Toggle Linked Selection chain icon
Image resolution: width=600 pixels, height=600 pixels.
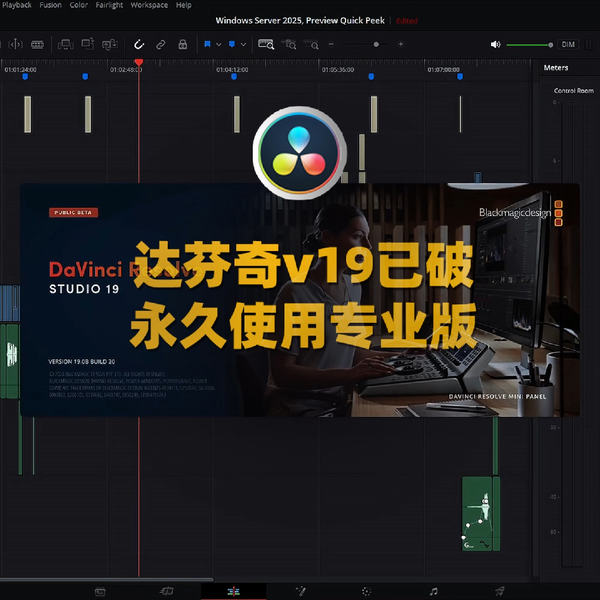(161, 44)
